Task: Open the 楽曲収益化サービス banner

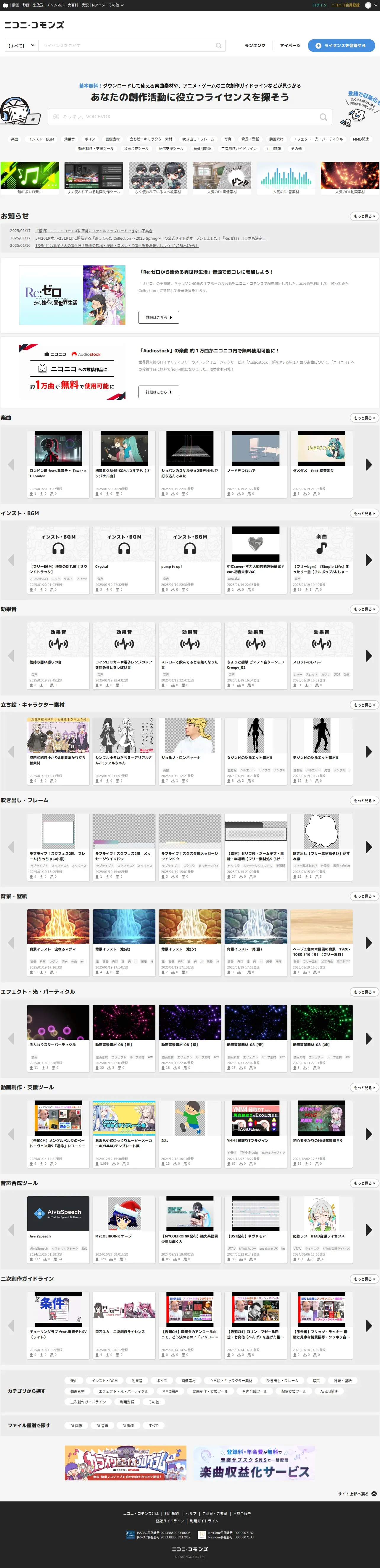Action: [x=255, y=1463]
